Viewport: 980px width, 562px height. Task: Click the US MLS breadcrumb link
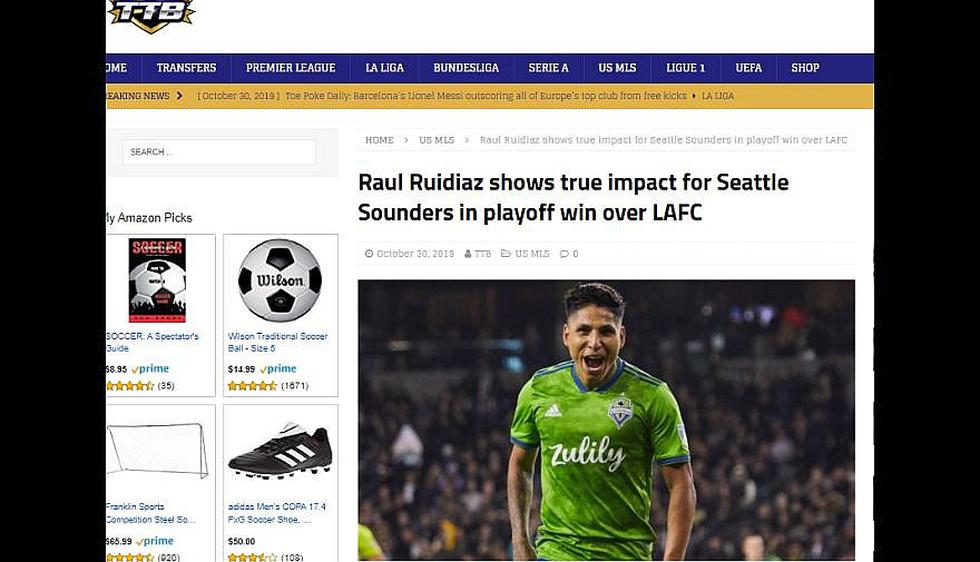tap(436, 140)
